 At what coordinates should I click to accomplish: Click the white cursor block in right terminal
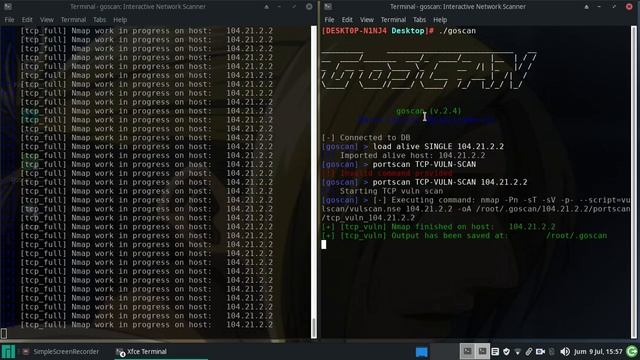click(x=324, y=244)
